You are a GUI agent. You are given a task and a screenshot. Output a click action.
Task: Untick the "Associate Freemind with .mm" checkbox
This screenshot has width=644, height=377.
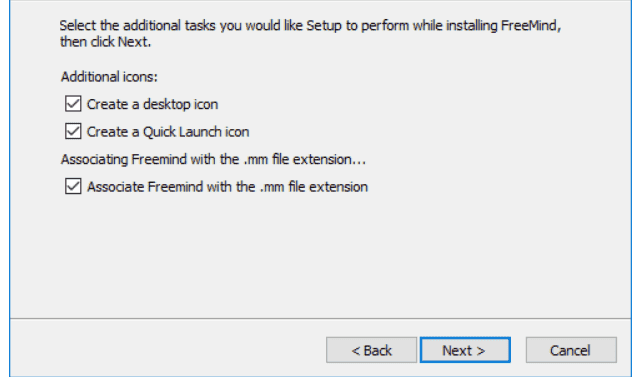[x=73, y=186]
